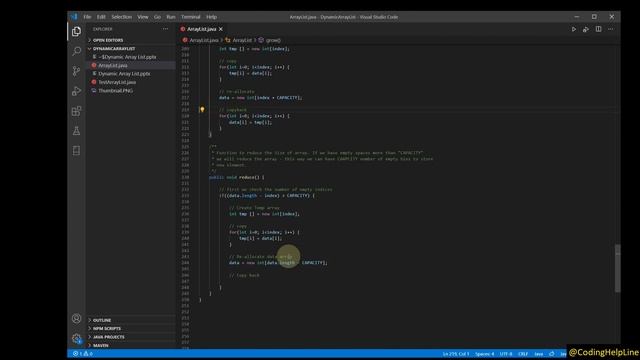Open the Testing flask view
Viewport: 640px width, 360px height.
(76, 131)
